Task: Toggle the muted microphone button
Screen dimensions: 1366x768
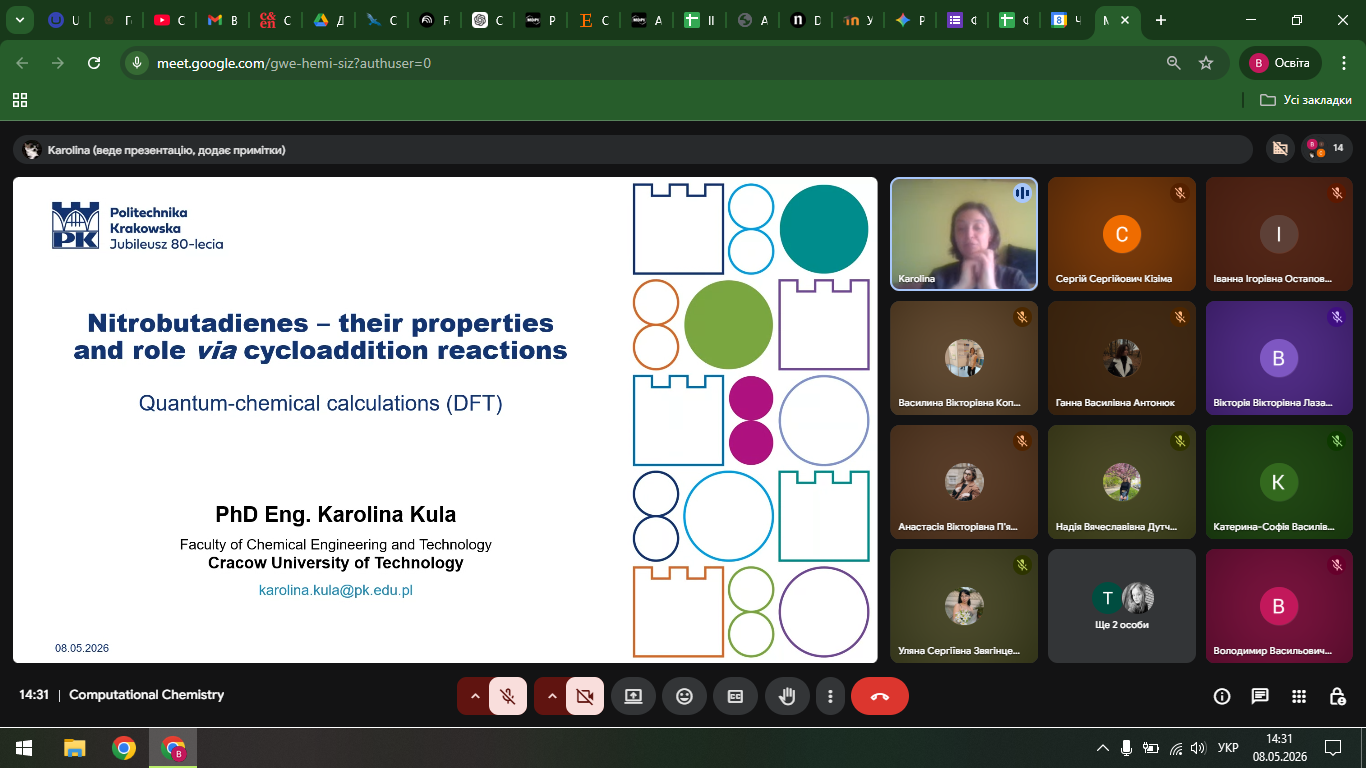Action: pyautogui.click(x=508, y=696)
